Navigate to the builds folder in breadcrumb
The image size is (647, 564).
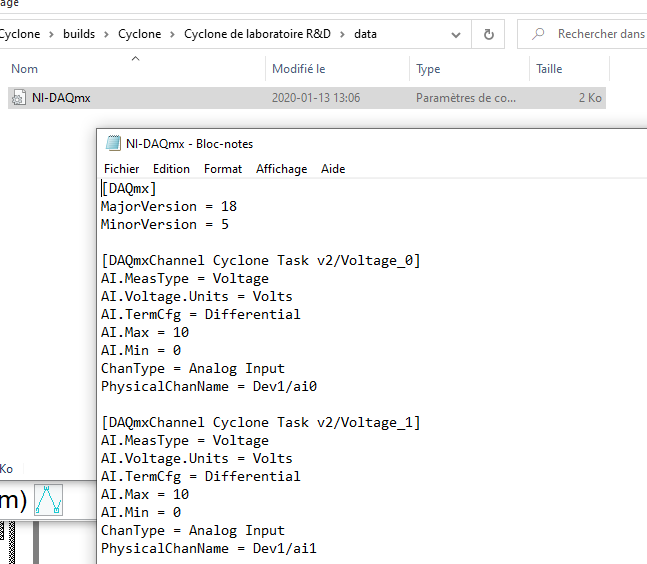point(79,34)
